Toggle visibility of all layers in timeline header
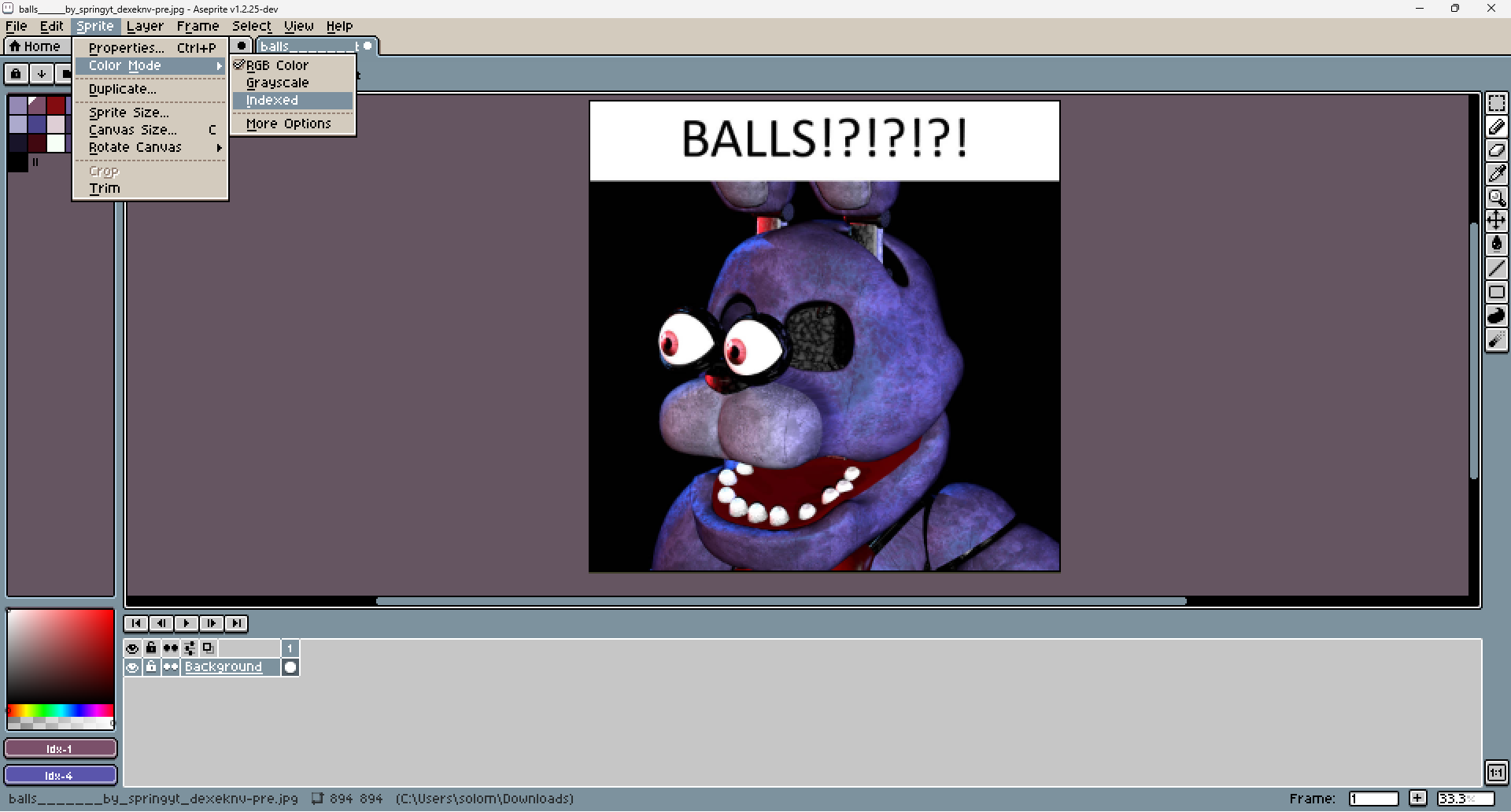Screen dimensions: 1511x812 point(132,648)
